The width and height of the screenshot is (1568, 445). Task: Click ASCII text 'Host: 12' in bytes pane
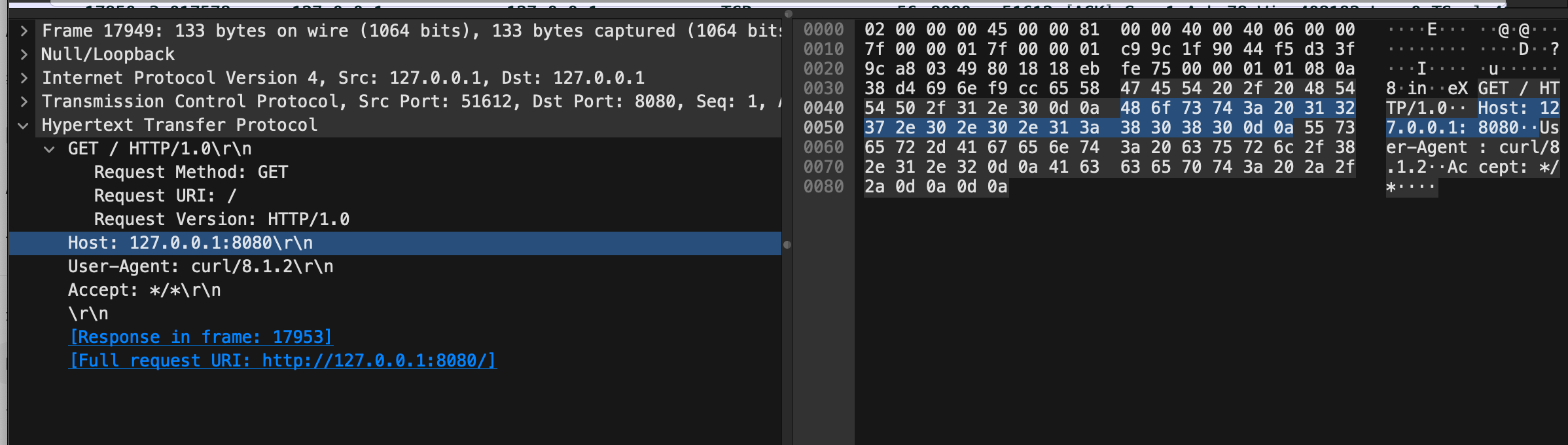(x=1518, y=108)
